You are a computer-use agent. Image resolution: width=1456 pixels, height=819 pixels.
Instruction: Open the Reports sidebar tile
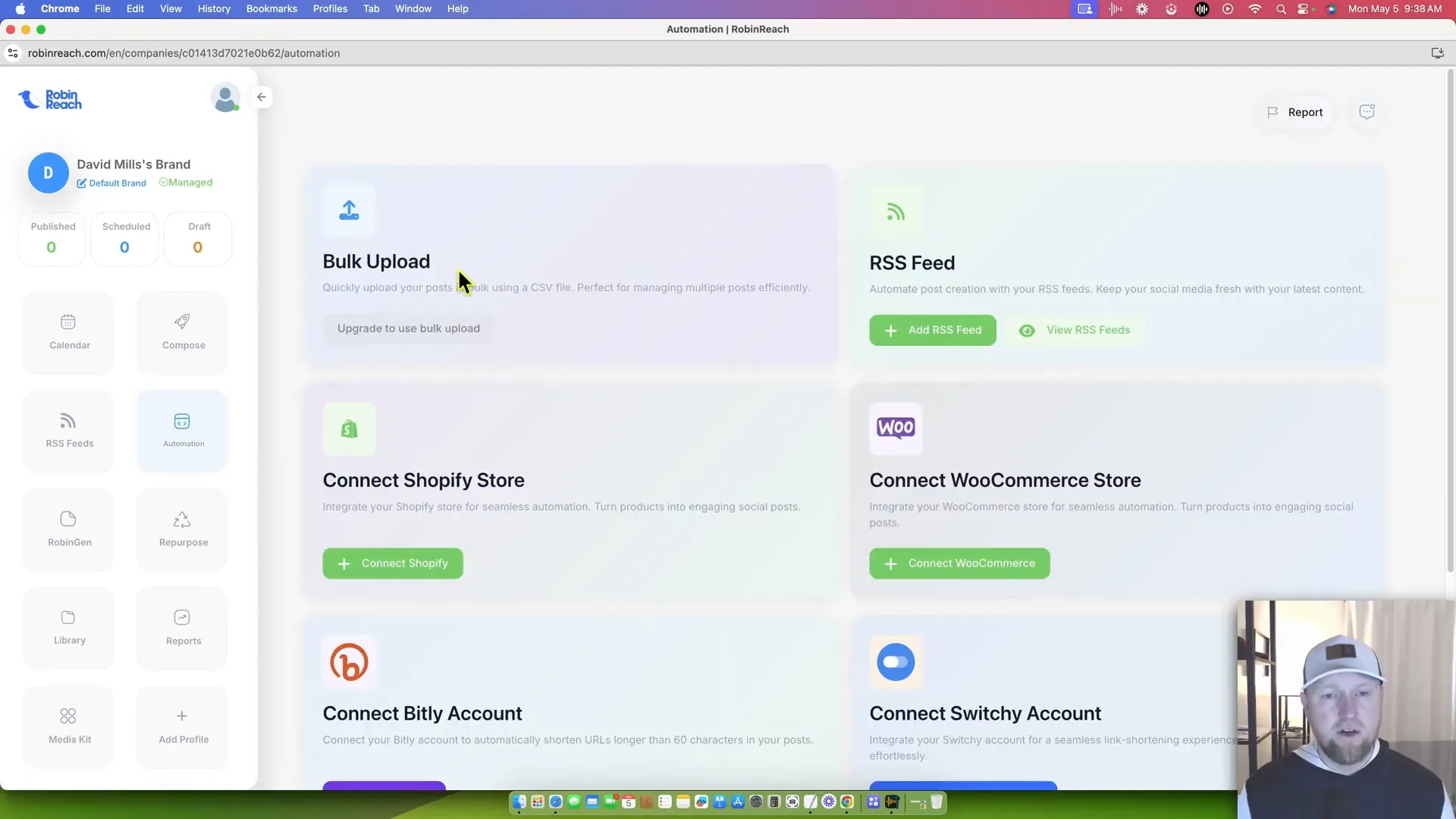(x=183, y=628)
